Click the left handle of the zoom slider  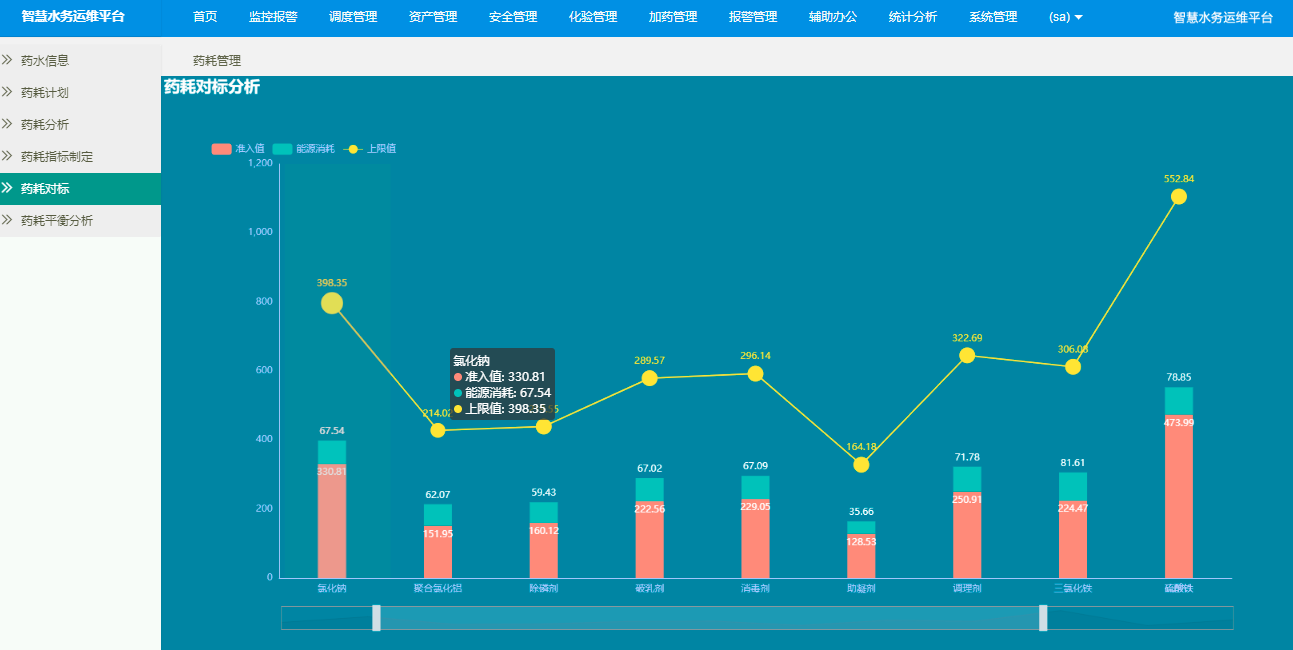pos(376,618)
